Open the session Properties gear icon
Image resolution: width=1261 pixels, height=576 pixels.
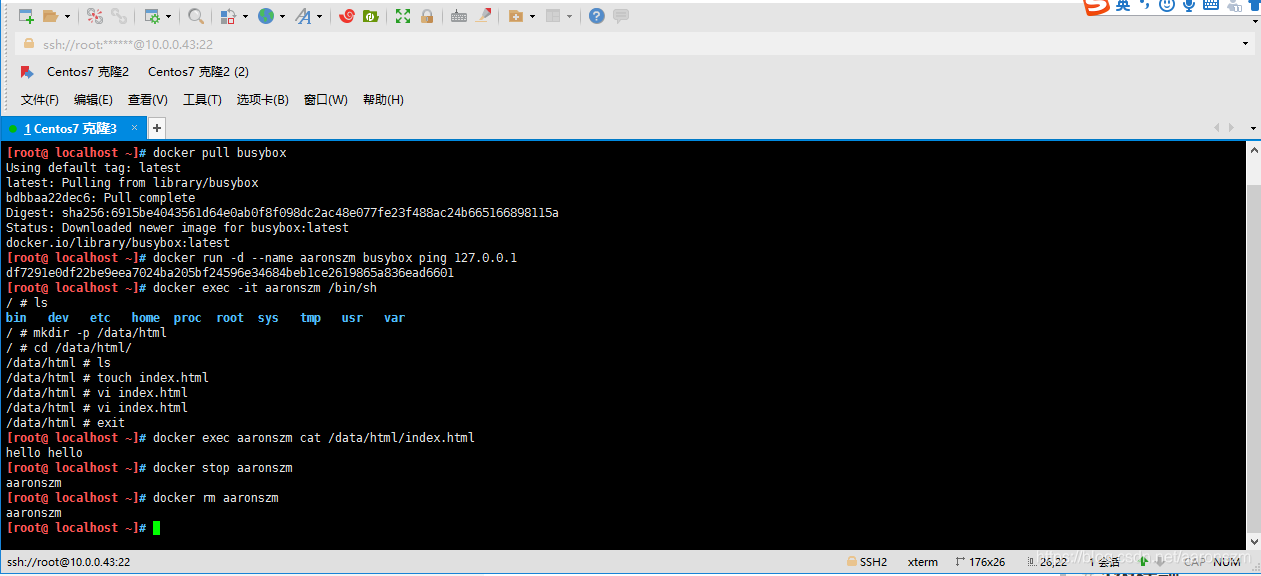(151, 16)
